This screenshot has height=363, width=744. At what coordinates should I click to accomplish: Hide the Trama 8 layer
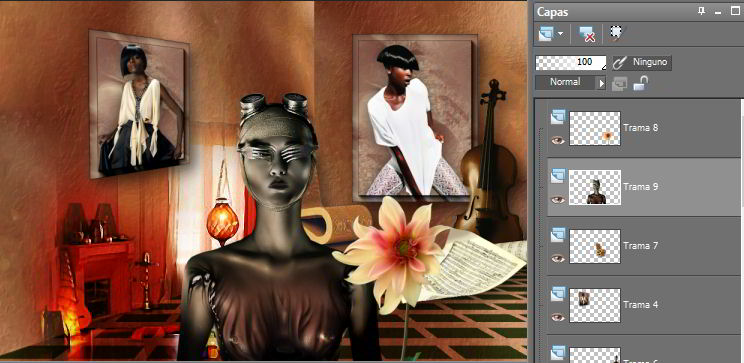(x=558, y=140)
